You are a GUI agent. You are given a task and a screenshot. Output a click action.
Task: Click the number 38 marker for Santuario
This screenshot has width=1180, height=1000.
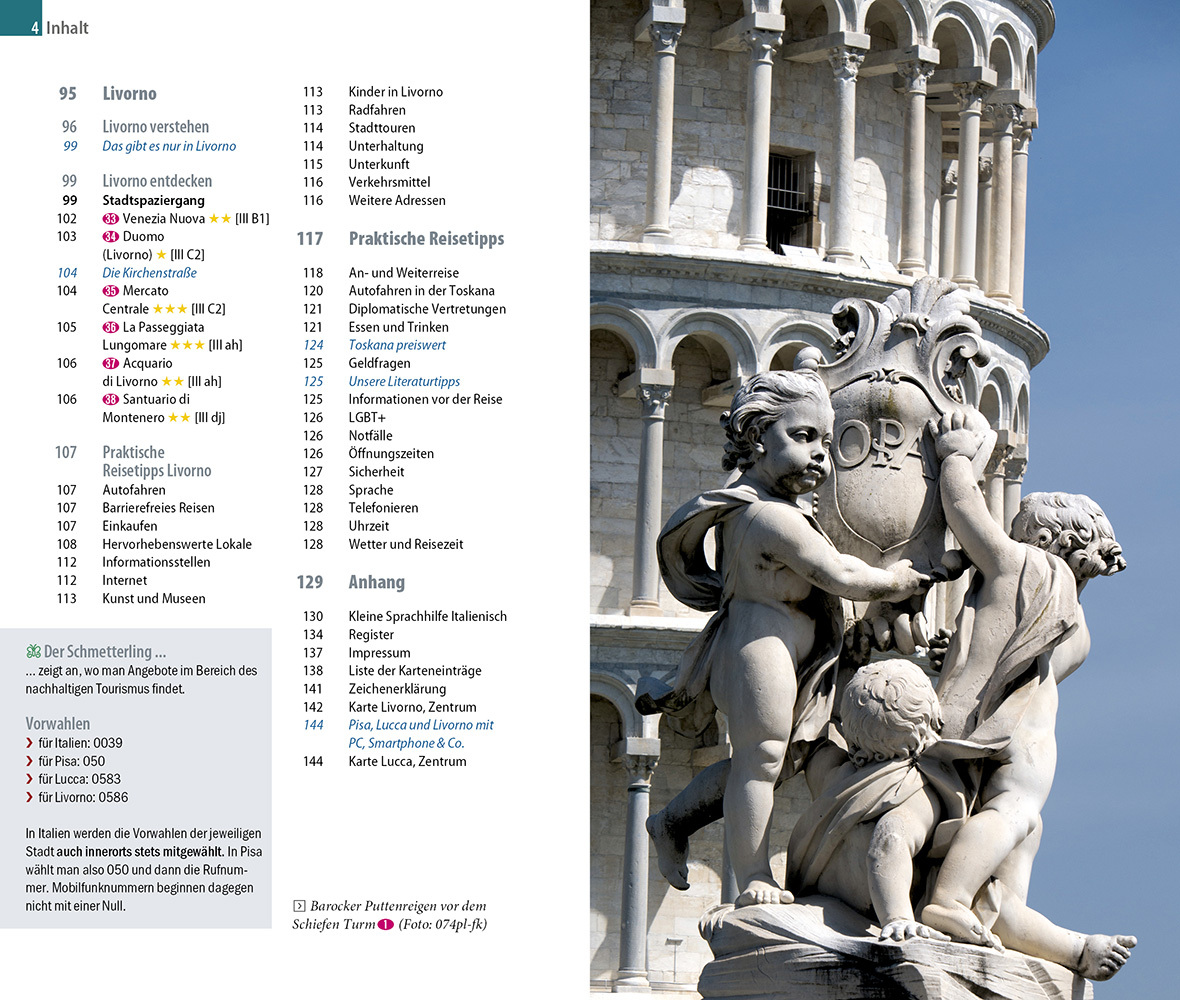[x=111, y=400]
